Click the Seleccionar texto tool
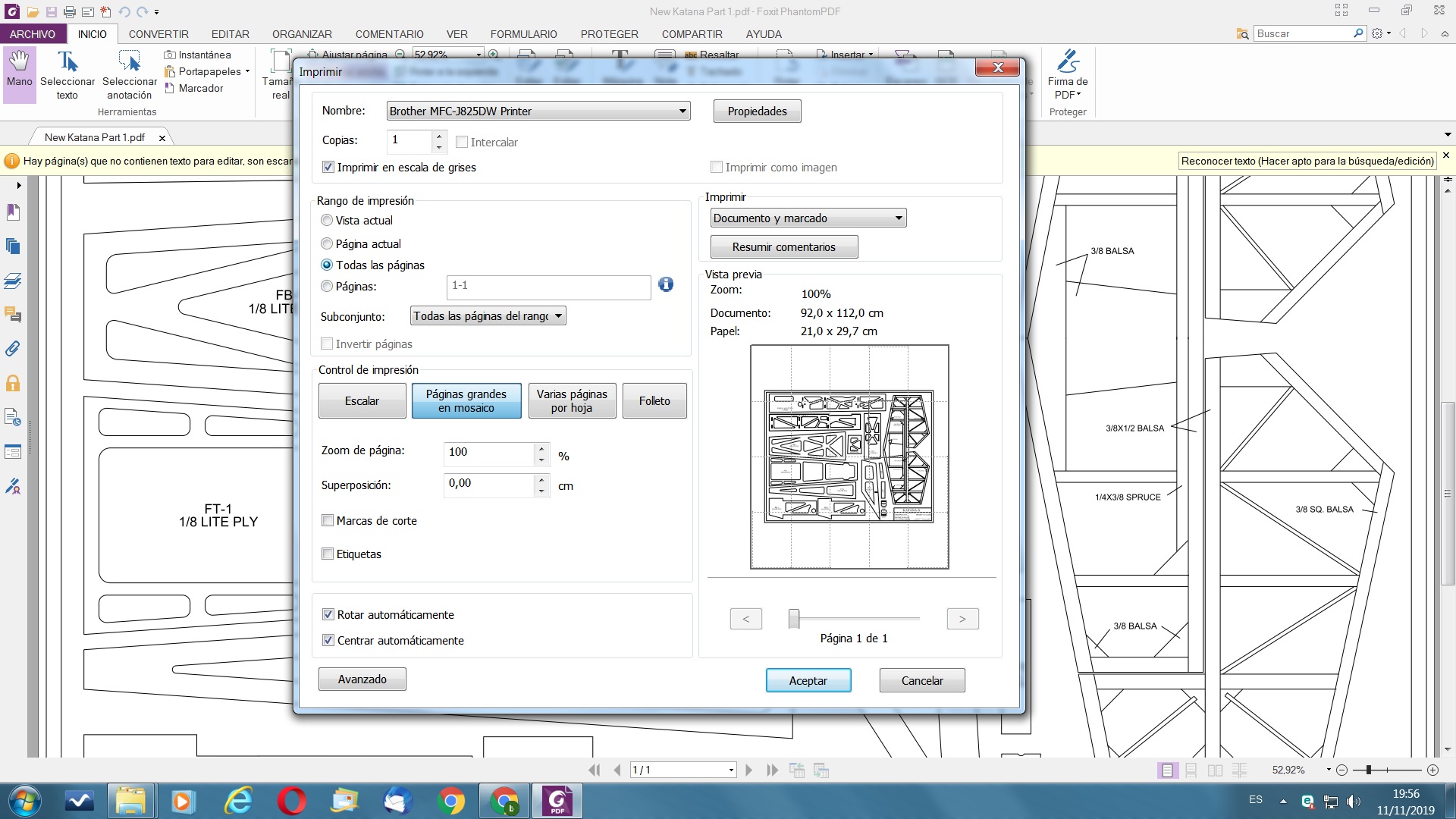This screenshot has width=1456, height=819. point(67,74)
